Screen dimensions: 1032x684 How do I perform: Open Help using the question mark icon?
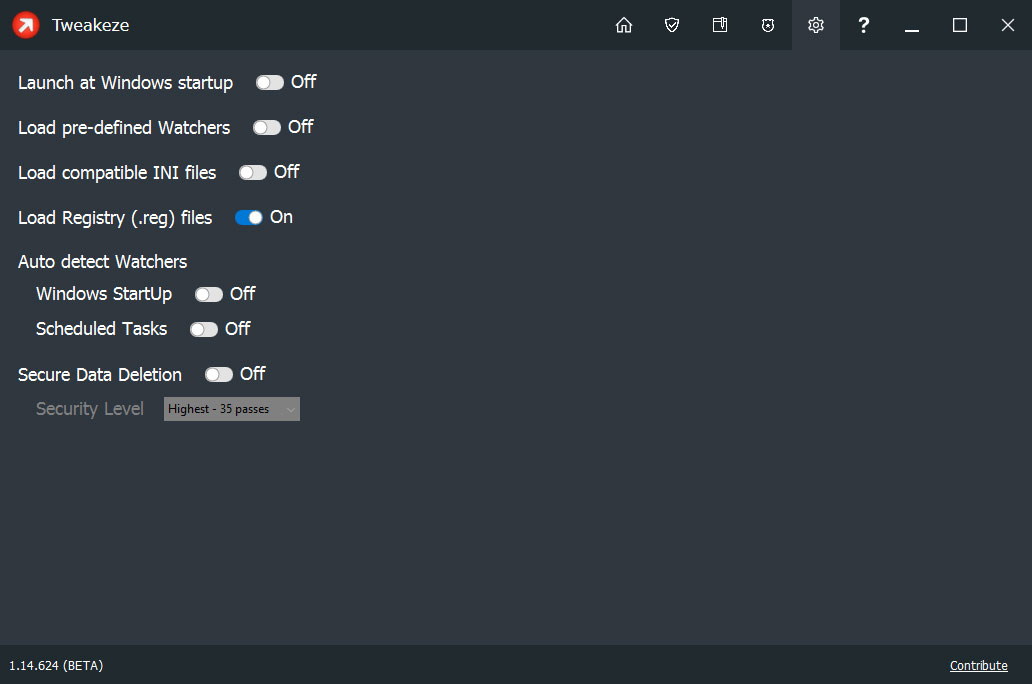pos(864,25)
